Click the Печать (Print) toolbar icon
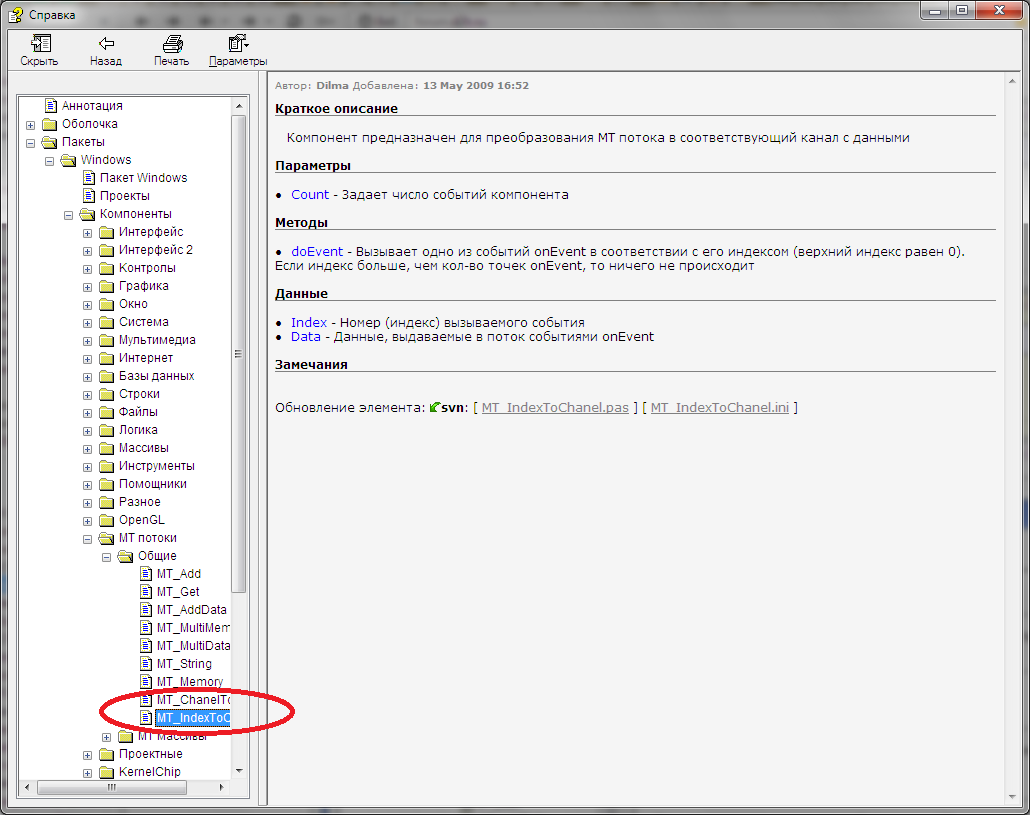 click(x=172, y=44)
